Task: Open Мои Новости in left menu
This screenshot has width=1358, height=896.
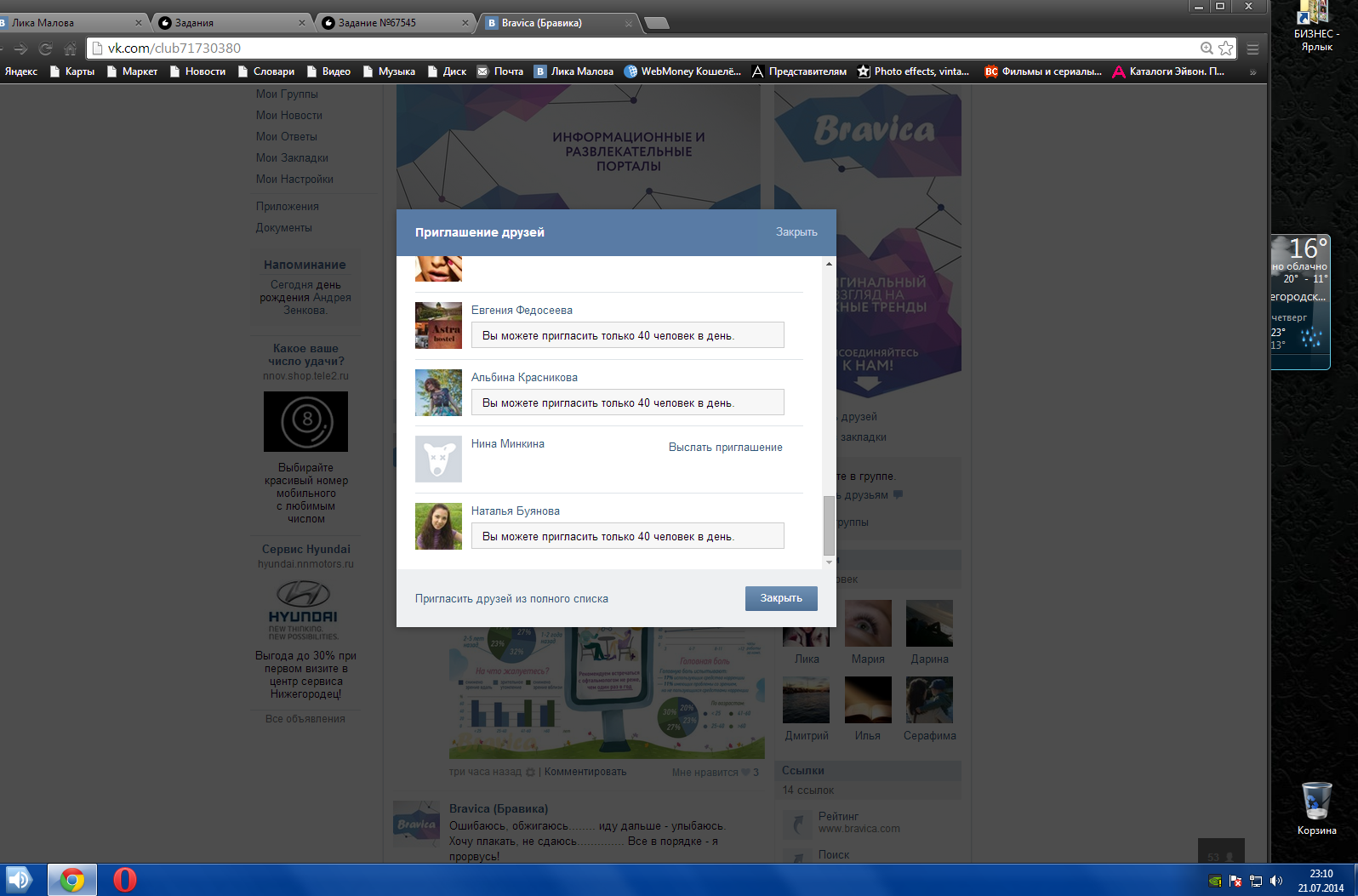Action: click(x=288, y=116)
